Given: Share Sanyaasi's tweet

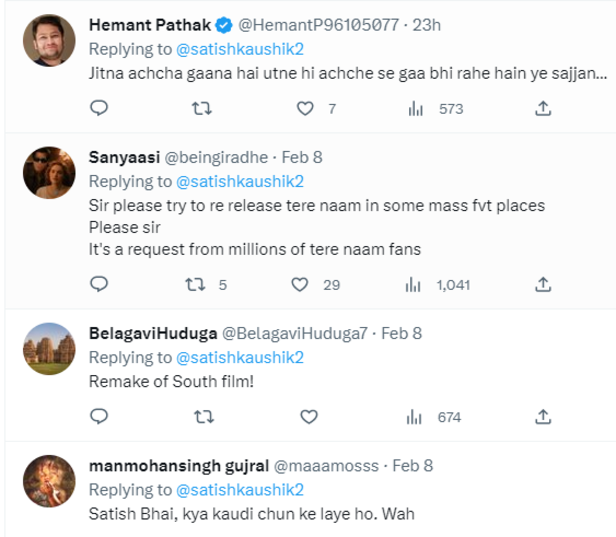Looking at the screenshot, I should (542, 285).
